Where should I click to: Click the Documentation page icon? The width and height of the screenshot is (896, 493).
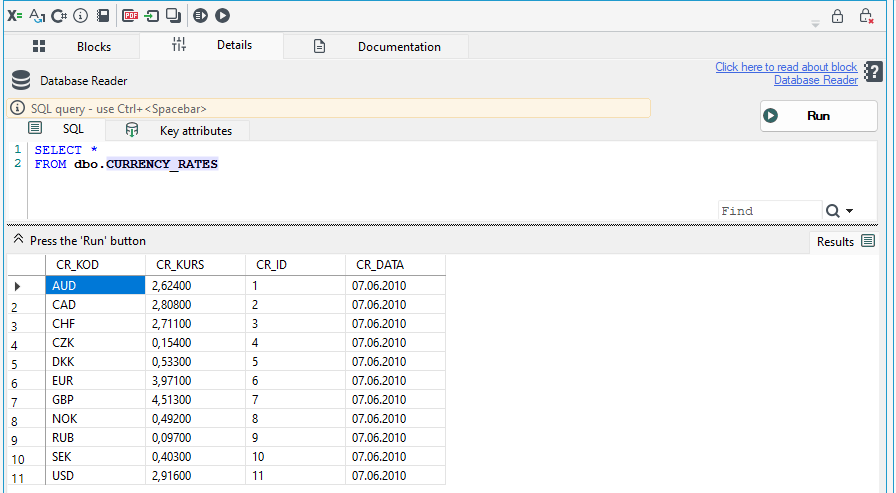(319, 46)
